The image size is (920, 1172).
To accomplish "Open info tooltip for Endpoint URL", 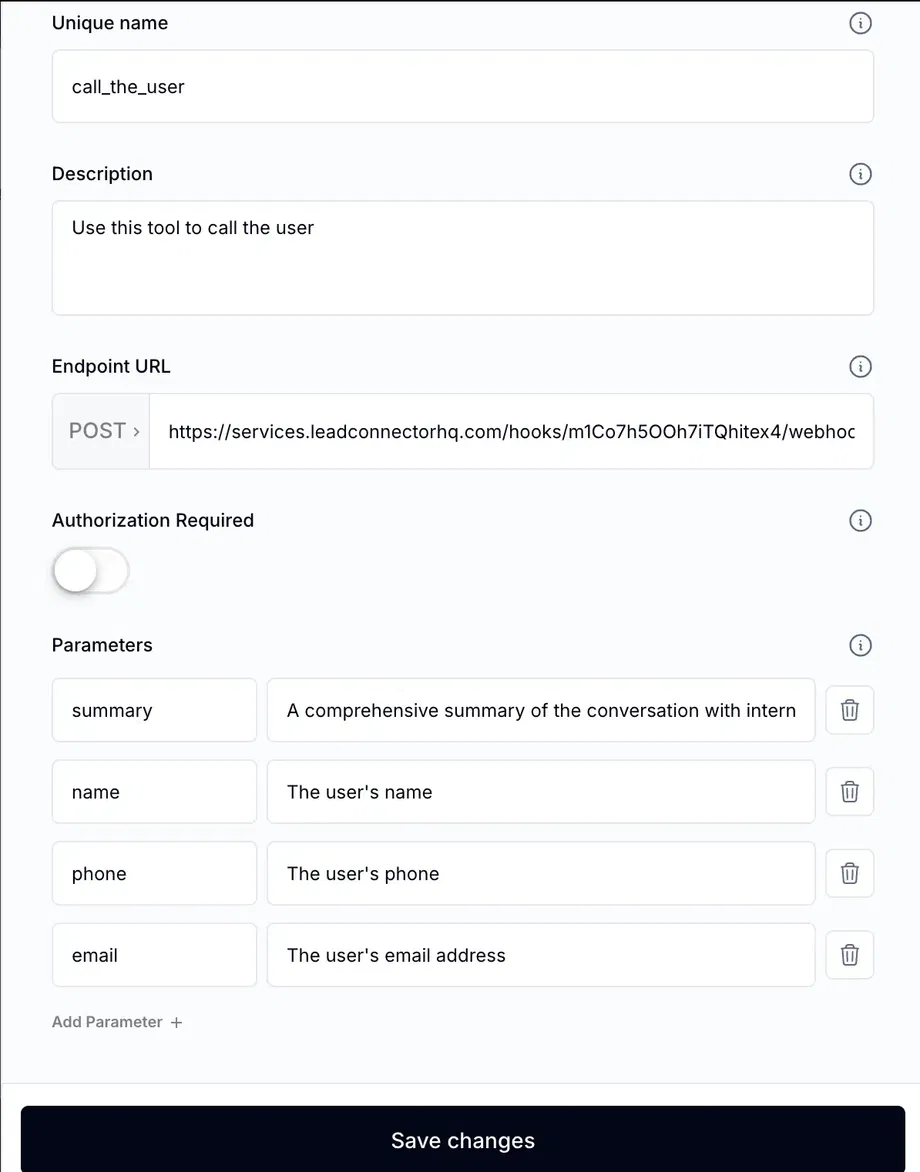I will 860,366.
